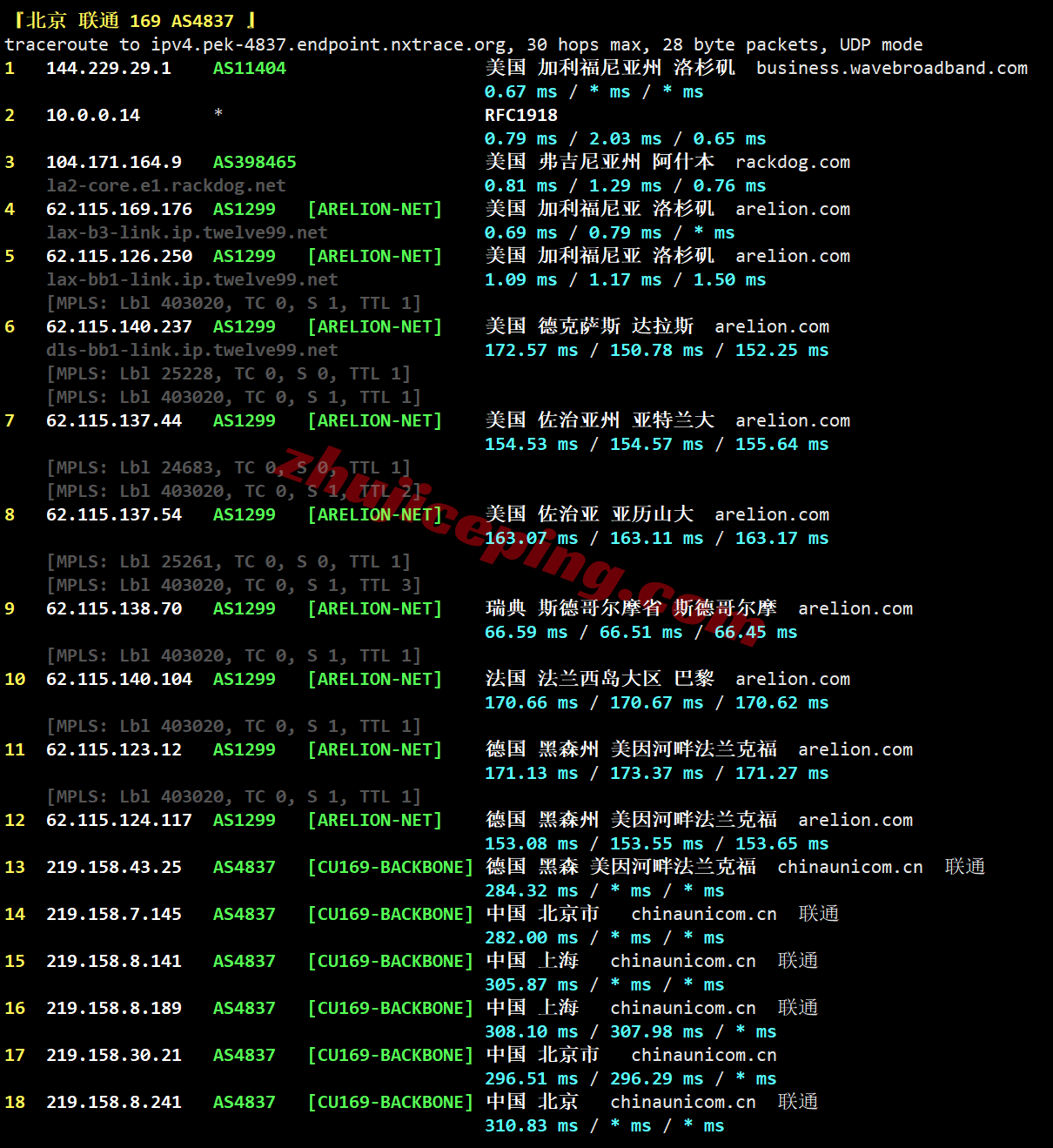This screenshot has width=1053, height=1148.
Task: Select IP 219.158.8.141 in hop 15
Action: [x=114, y=961]
